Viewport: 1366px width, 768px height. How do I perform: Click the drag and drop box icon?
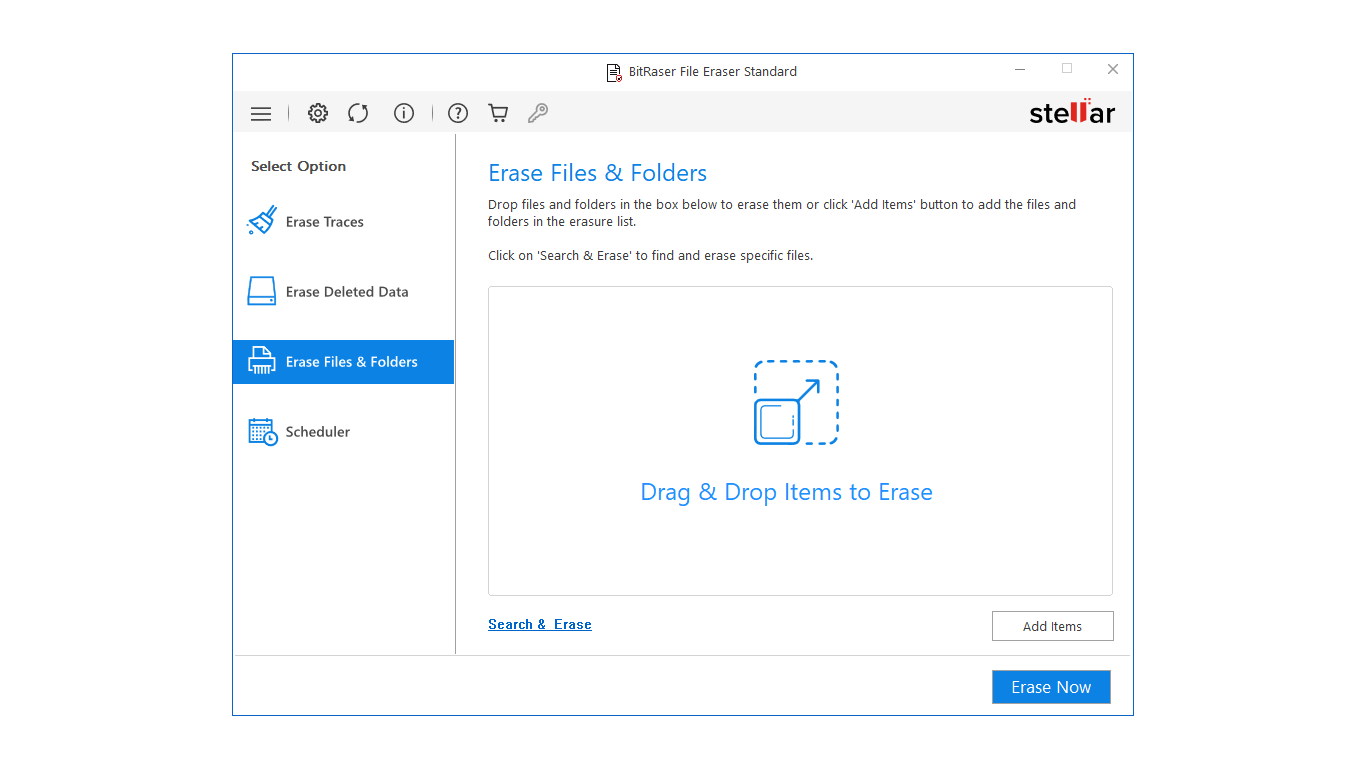pos(796,402)
